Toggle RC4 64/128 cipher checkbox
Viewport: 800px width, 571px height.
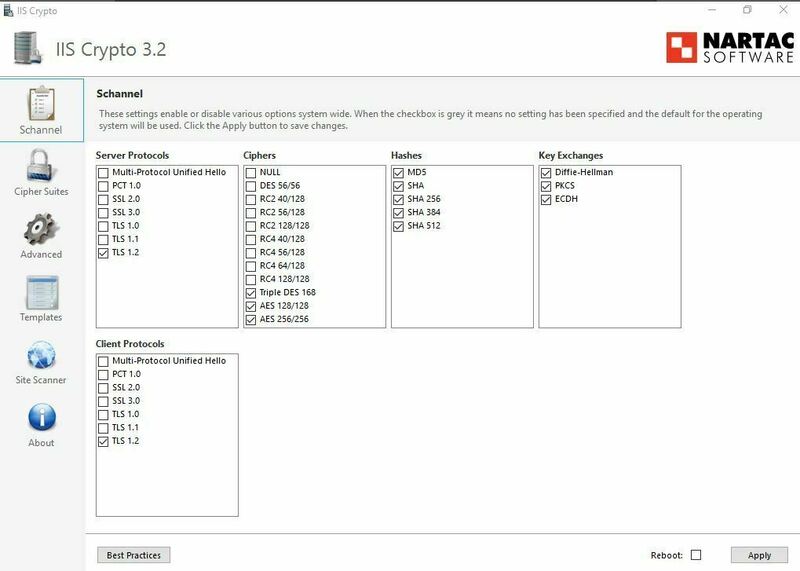[251, 266]
